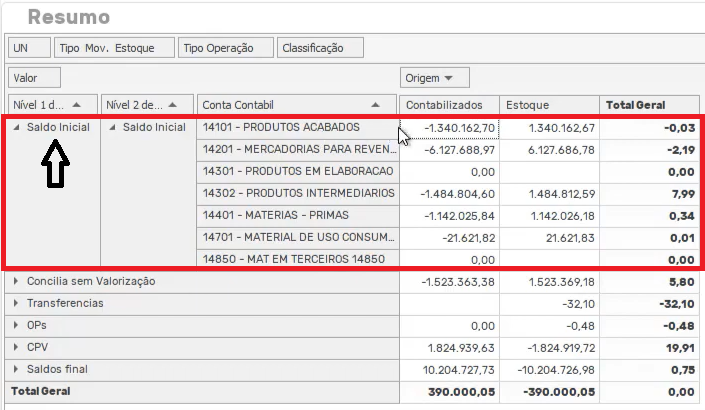Collapse the first-level Saldo Inicial row
The height and width of the screenshot is (410, 705).
click(16, 128)
